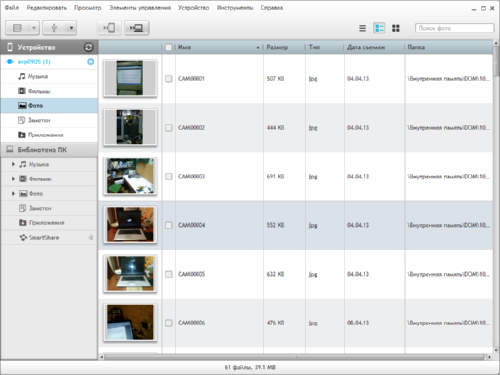Select device avp0905 (1)

tap(34, 62)
